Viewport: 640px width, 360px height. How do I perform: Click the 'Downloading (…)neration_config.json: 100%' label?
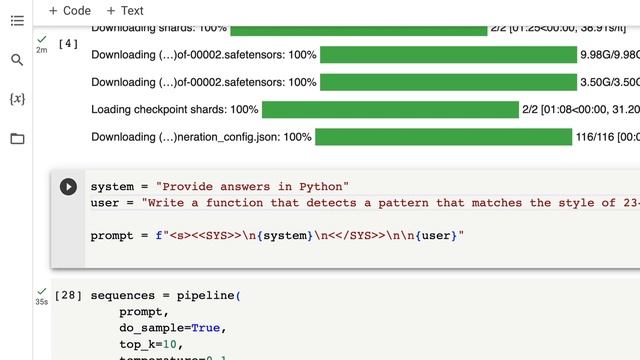pyautogui.click(x=201, y=137)
